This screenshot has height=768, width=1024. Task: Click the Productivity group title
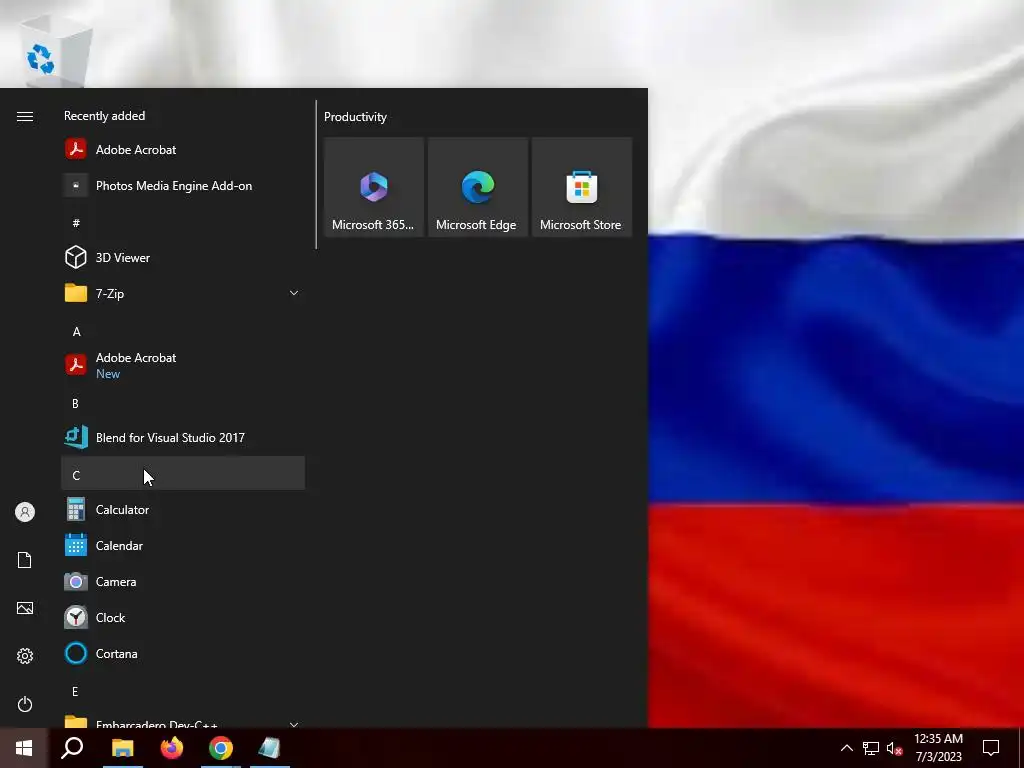(355, 117)
